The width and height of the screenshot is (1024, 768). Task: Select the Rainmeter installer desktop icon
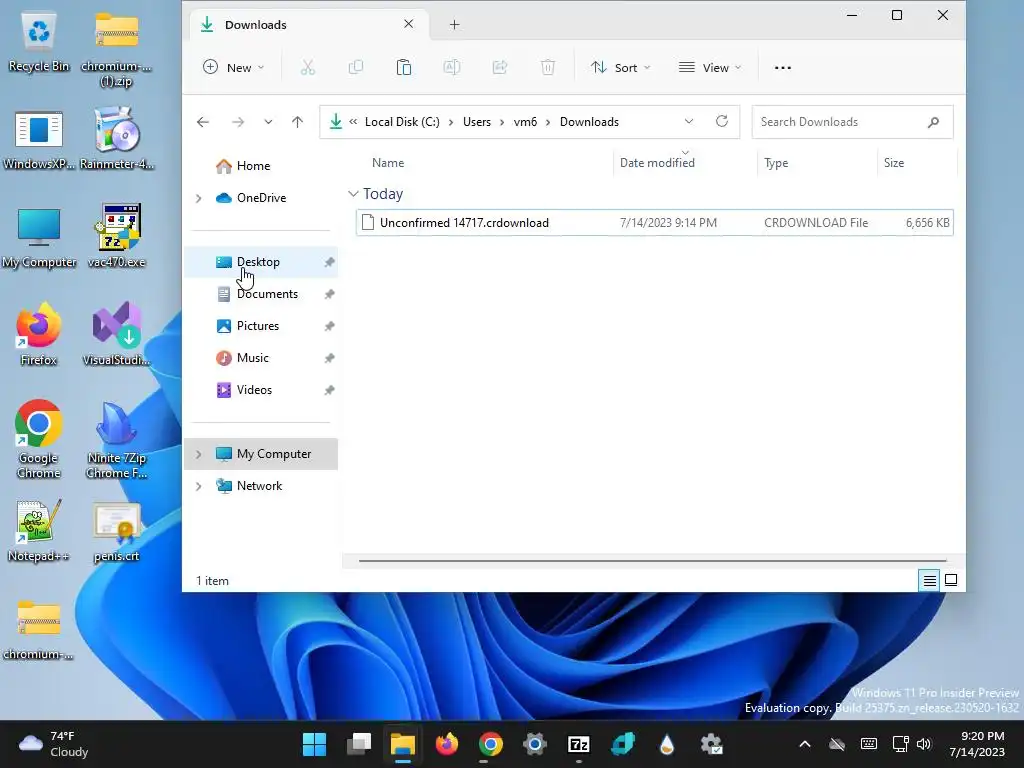[117, 138]
